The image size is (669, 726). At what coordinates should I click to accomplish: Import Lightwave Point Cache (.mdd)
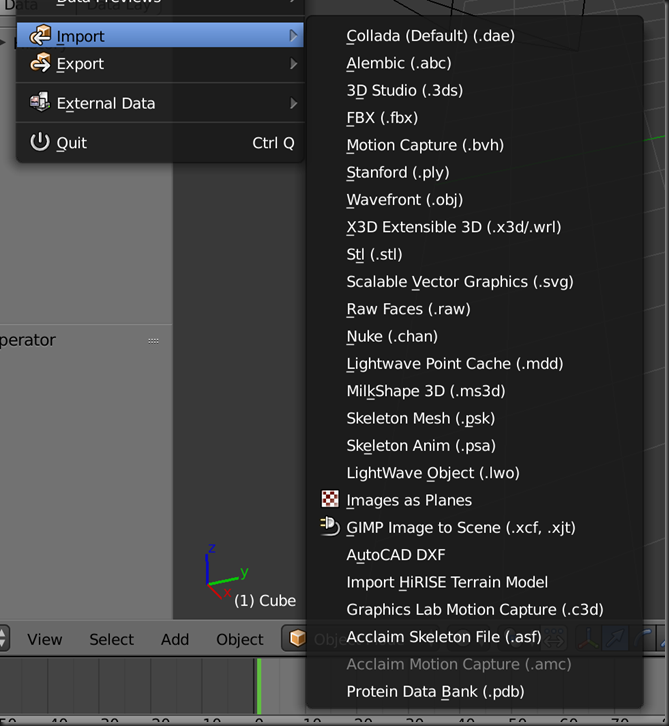[475, 363]
